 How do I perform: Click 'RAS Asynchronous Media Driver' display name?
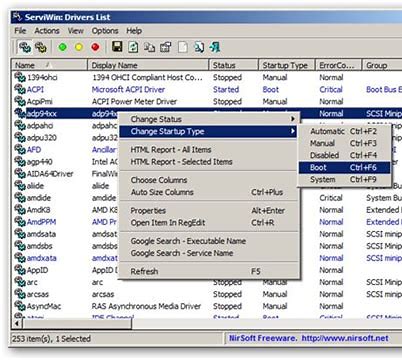click(x=147, y=306)
